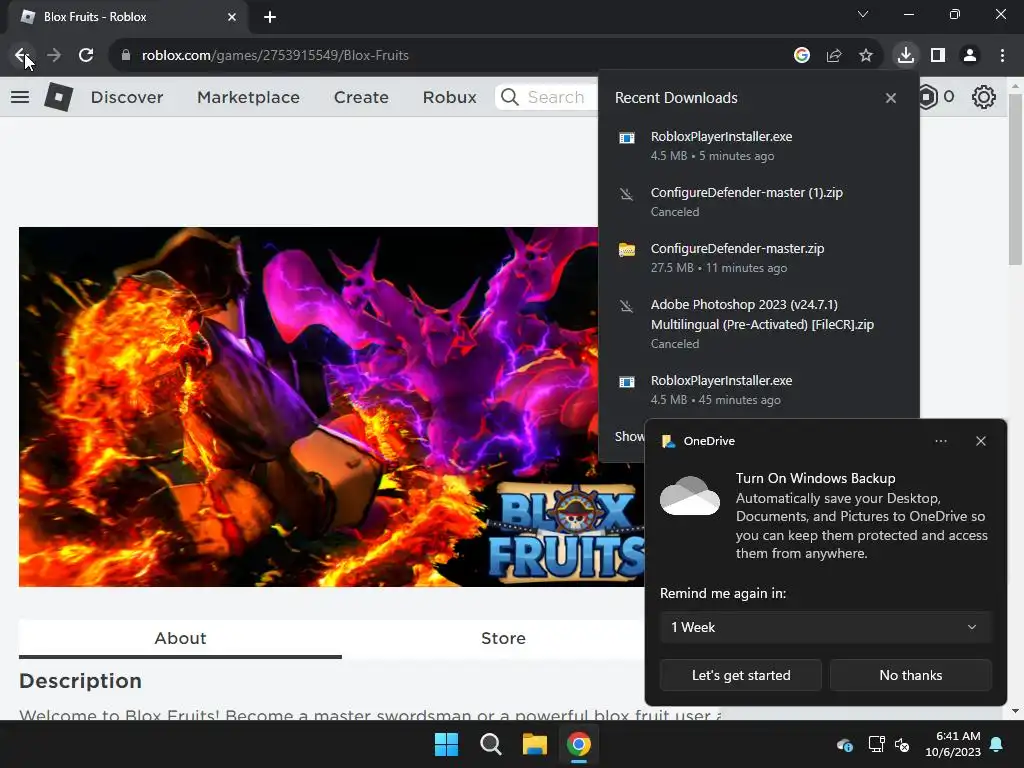Click canceled Adobe Photoshop 2023 zip entry
The height and width of the screenshot is (768, 1024).
tap(759, 323)
